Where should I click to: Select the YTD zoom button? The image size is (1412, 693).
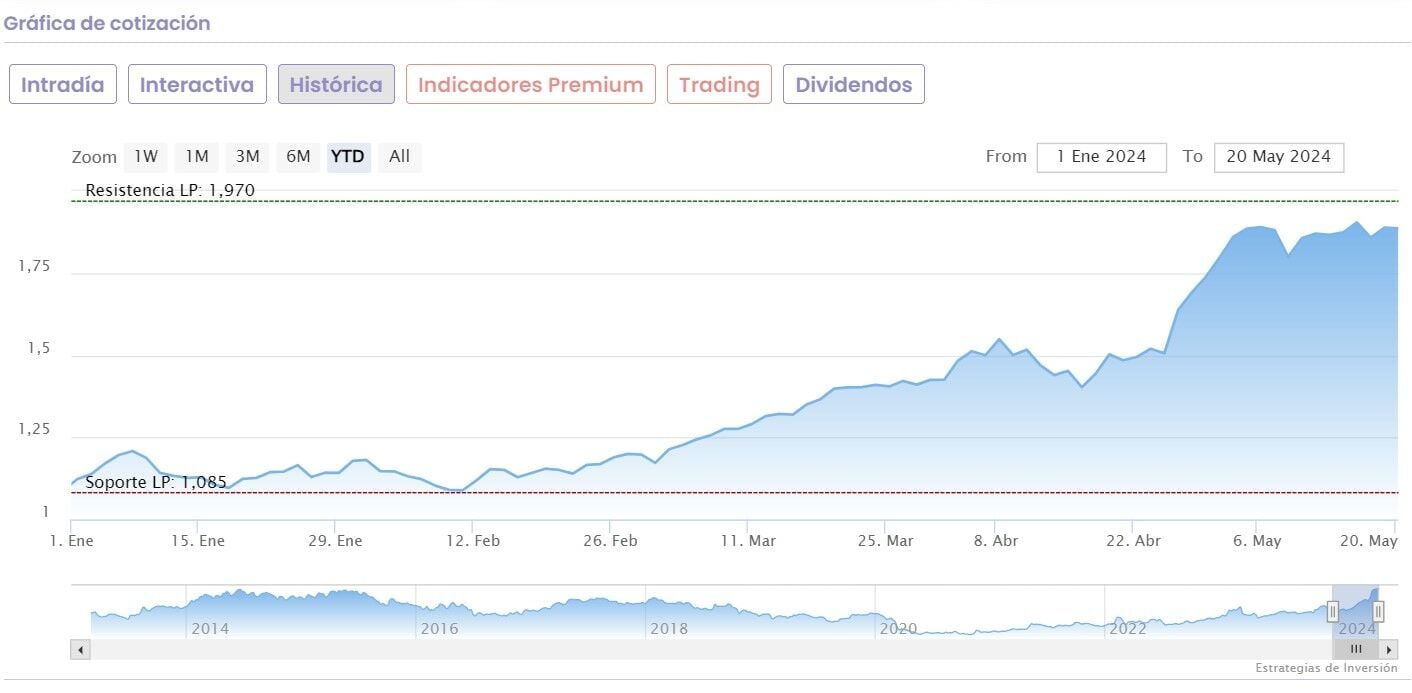pyautogui.click(x=348, y=157)
